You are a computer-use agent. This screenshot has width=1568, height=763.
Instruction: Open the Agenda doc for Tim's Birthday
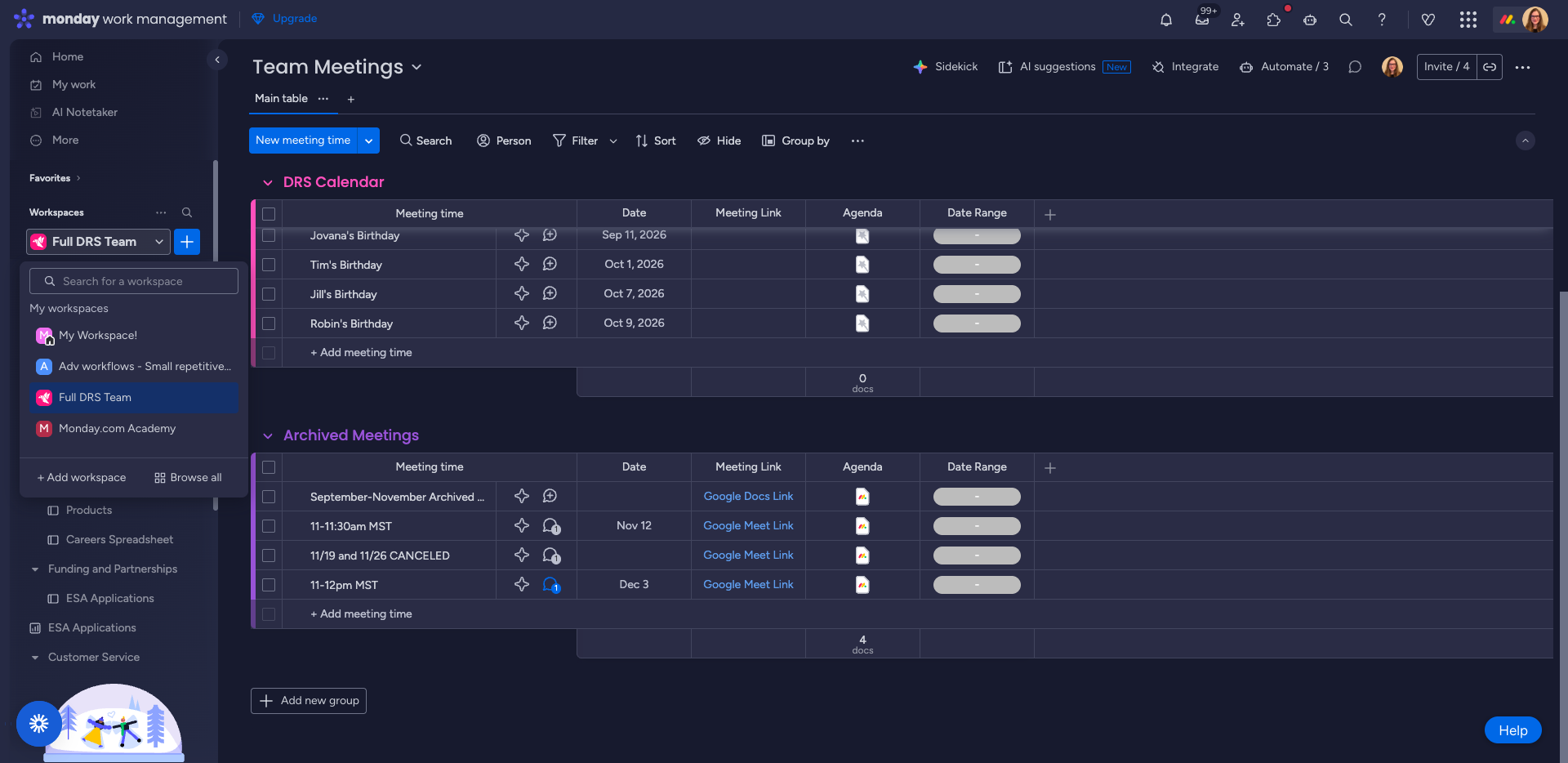click(x=862, y=265)
